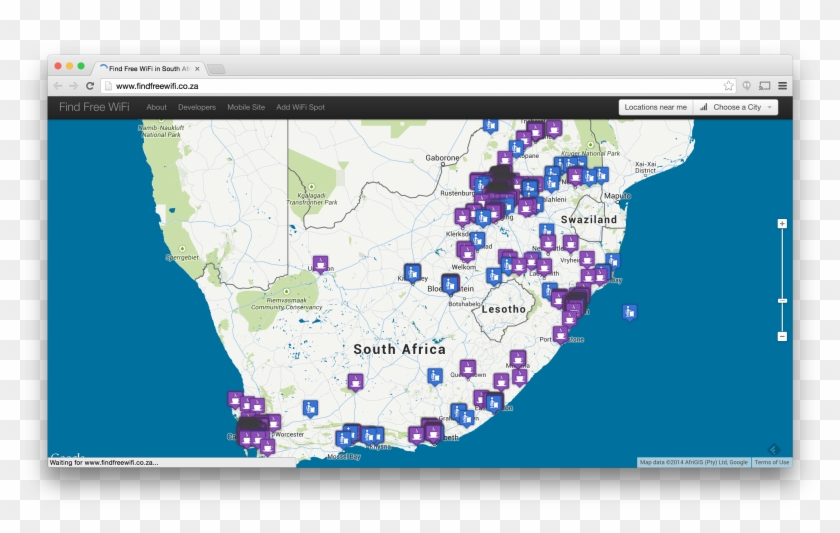
Task: Select the blue marker at Bloemfontein
Action: 450,284
